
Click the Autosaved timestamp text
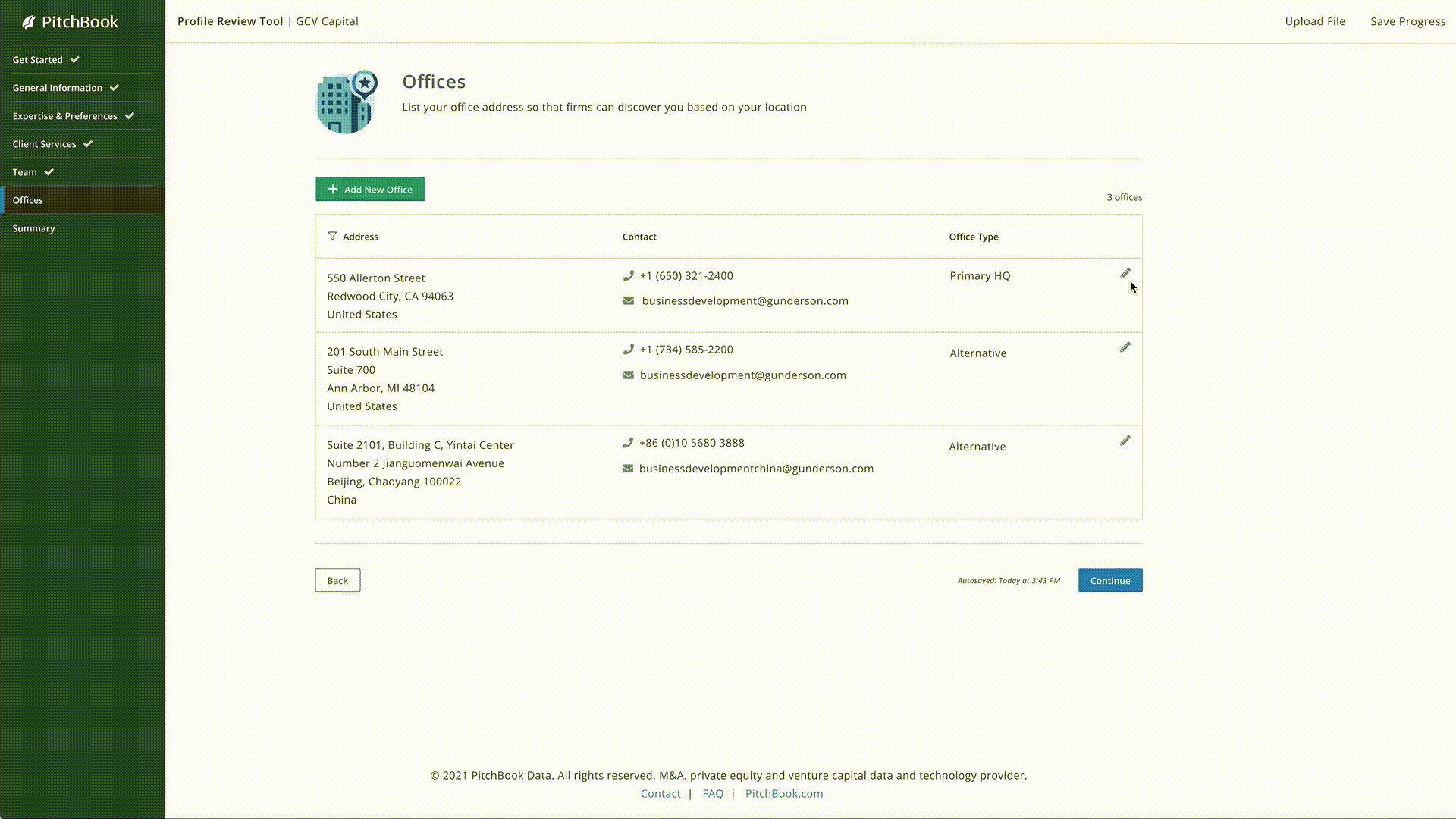pyautogui.click(x=1009, y=581)
